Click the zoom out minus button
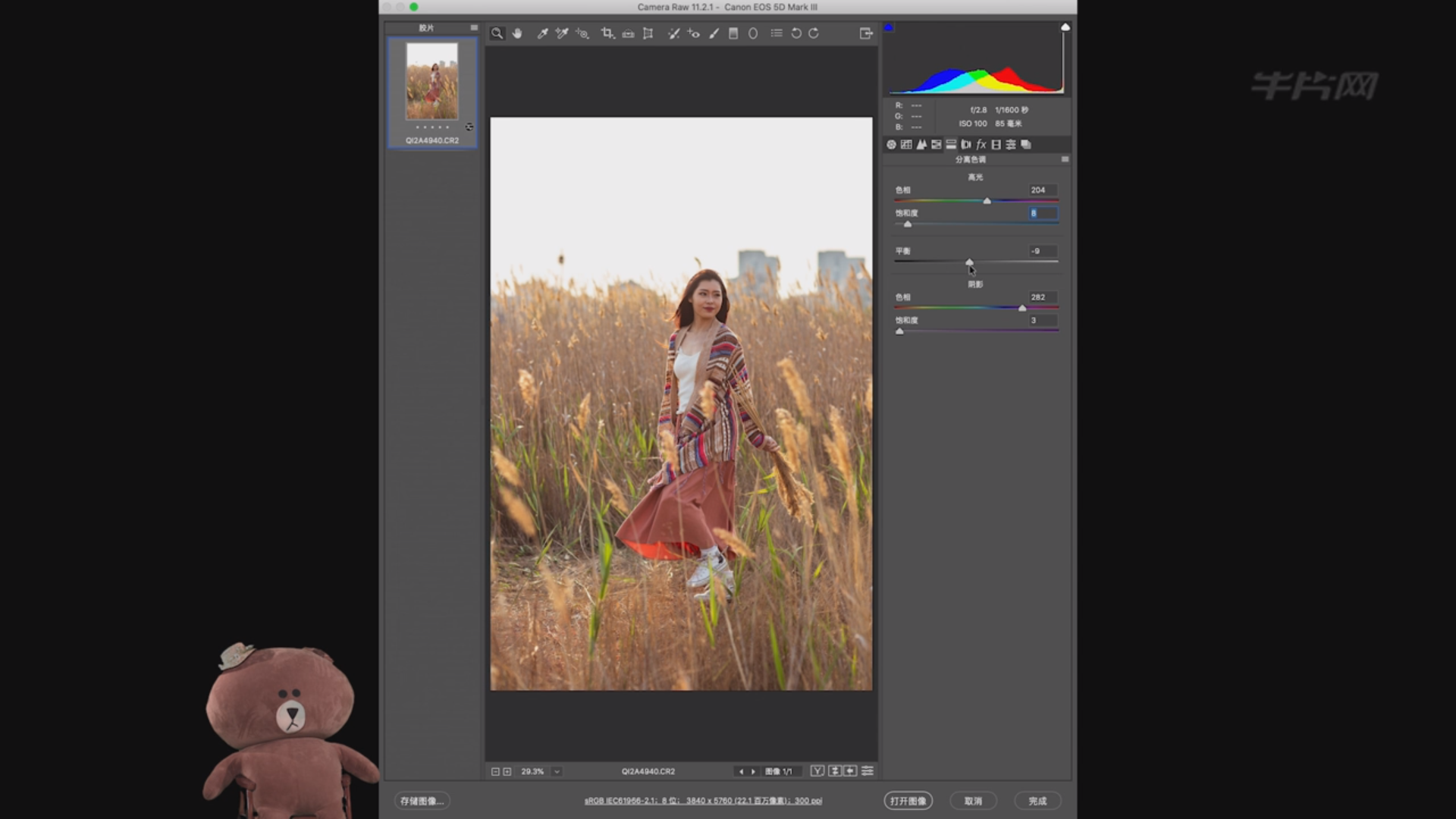The width and height of the screenshot is (1456, 819). coord(495,771)
